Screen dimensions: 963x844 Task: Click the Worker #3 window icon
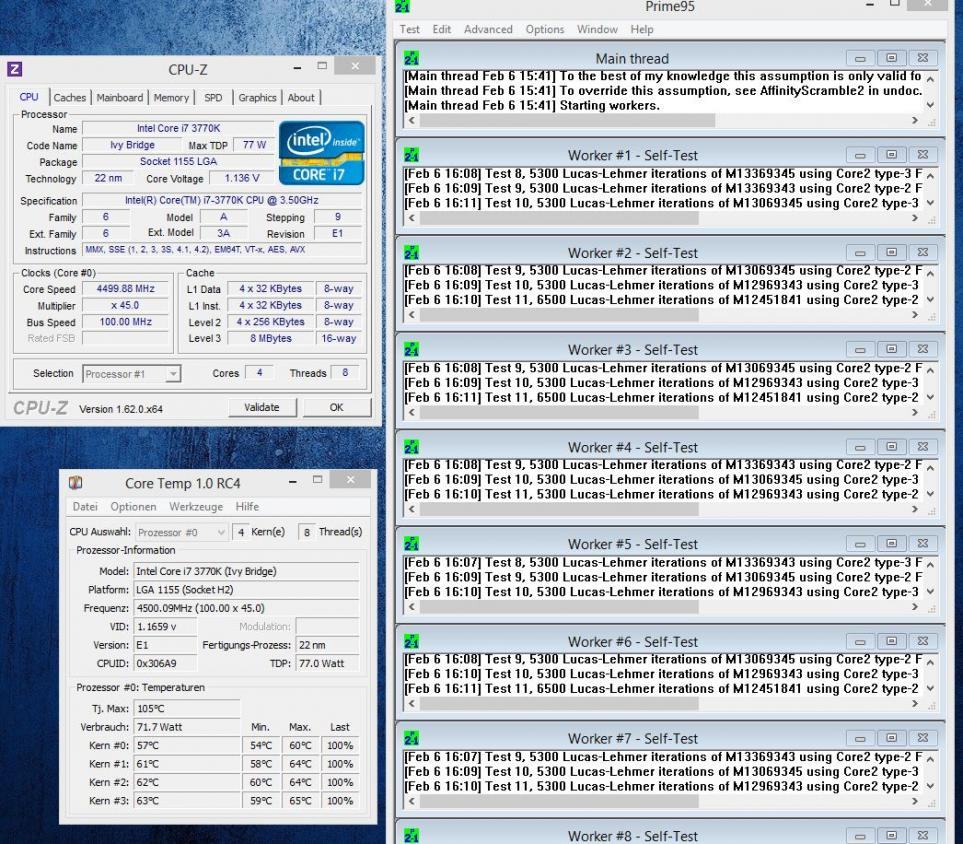click(x=411, y=350)
